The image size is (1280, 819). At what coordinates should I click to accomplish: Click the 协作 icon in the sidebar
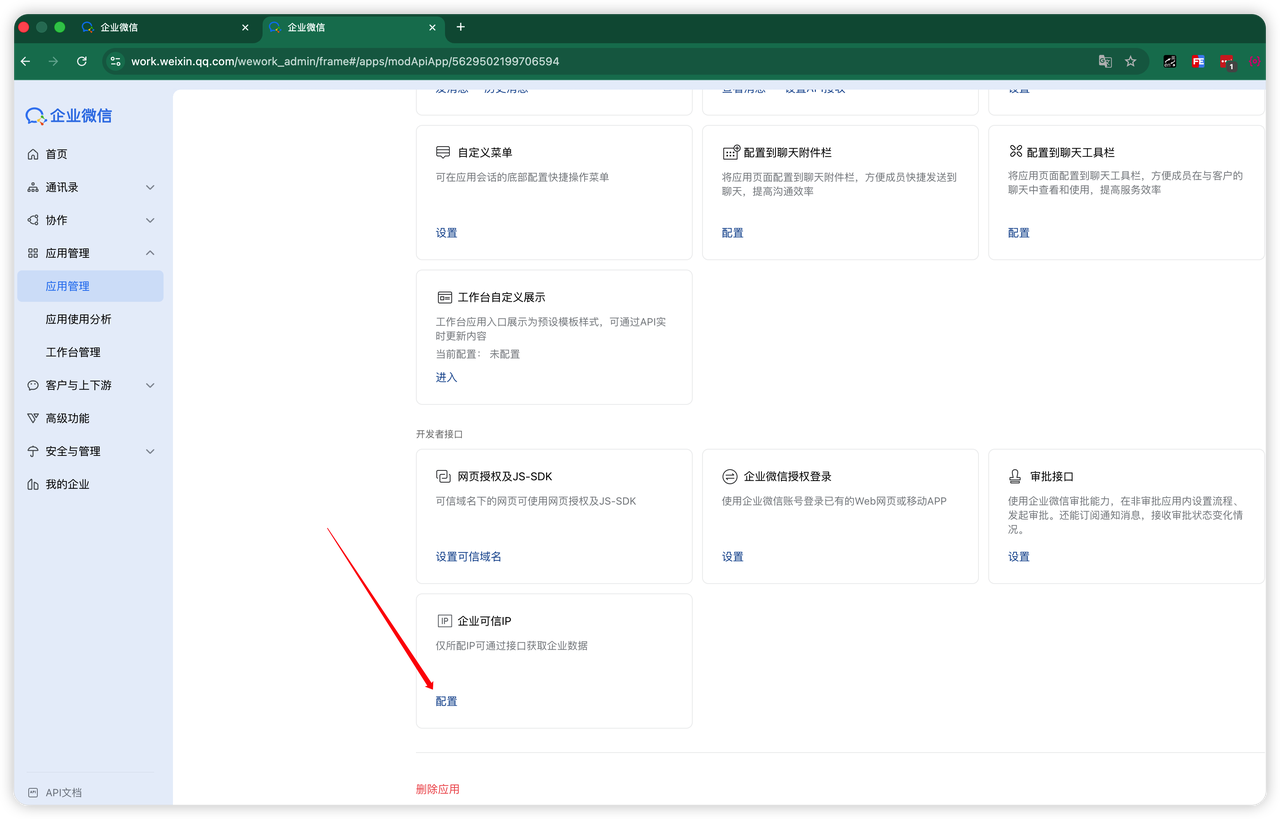[33, 220]
